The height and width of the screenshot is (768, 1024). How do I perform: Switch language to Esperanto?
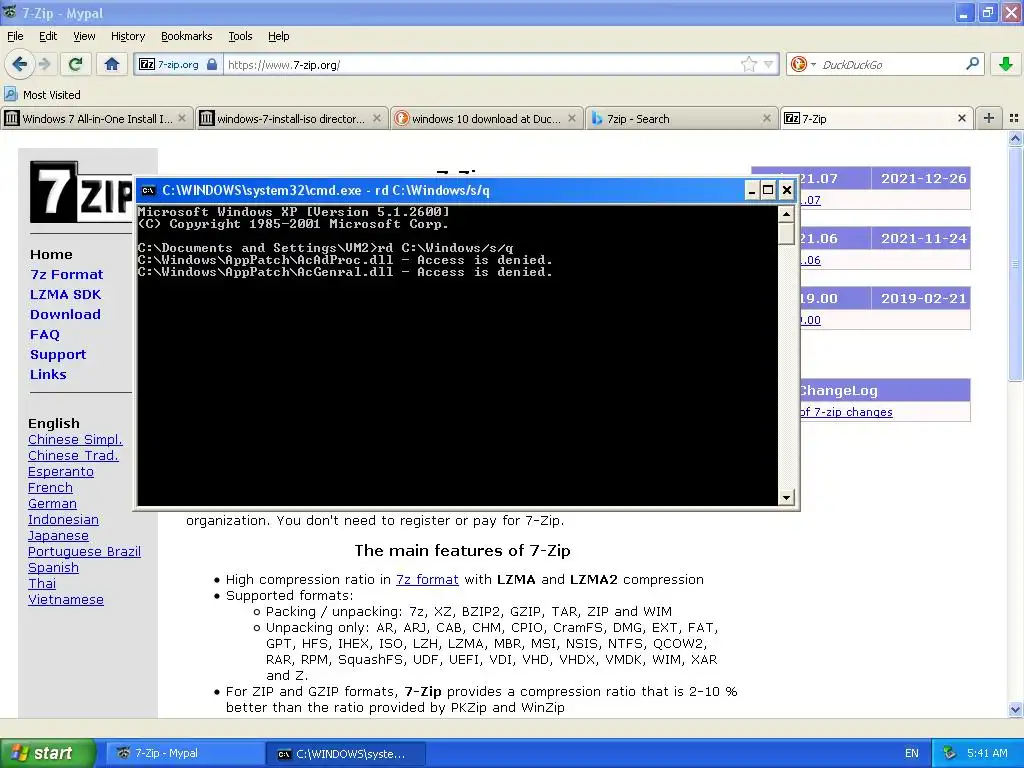[61, 472]
